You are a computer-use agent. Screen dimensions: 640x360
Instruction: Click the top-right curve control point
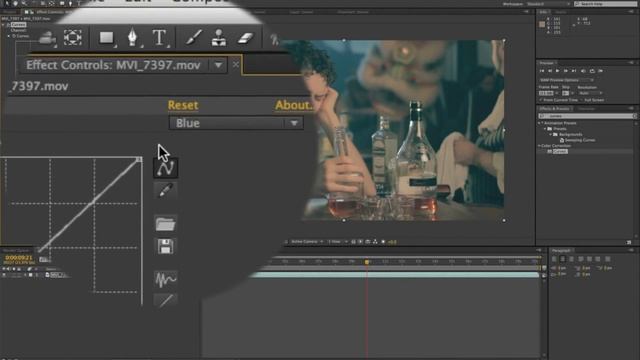[139, 160]
